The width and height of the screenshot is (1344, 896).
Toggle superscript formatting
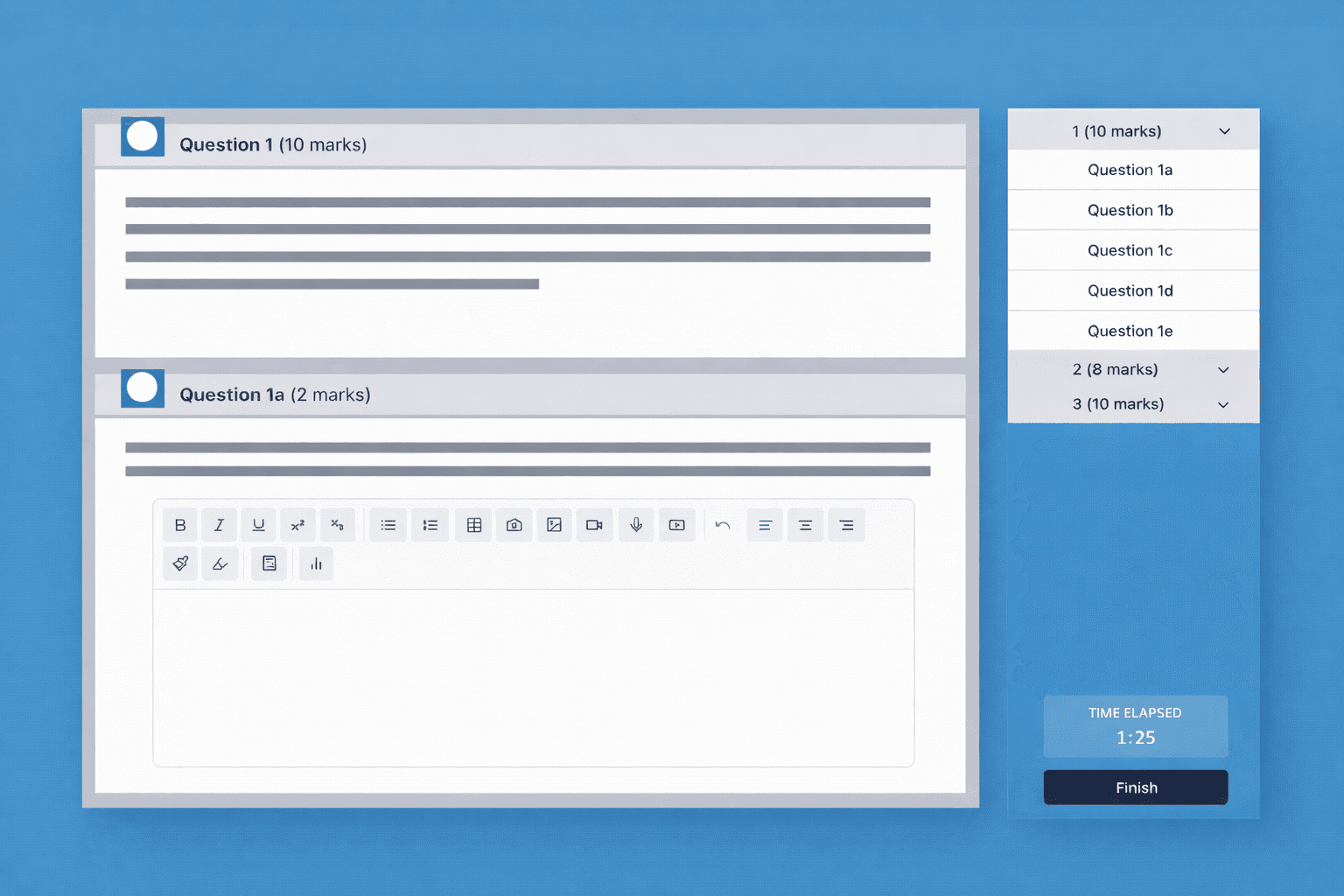click(297, 524)
